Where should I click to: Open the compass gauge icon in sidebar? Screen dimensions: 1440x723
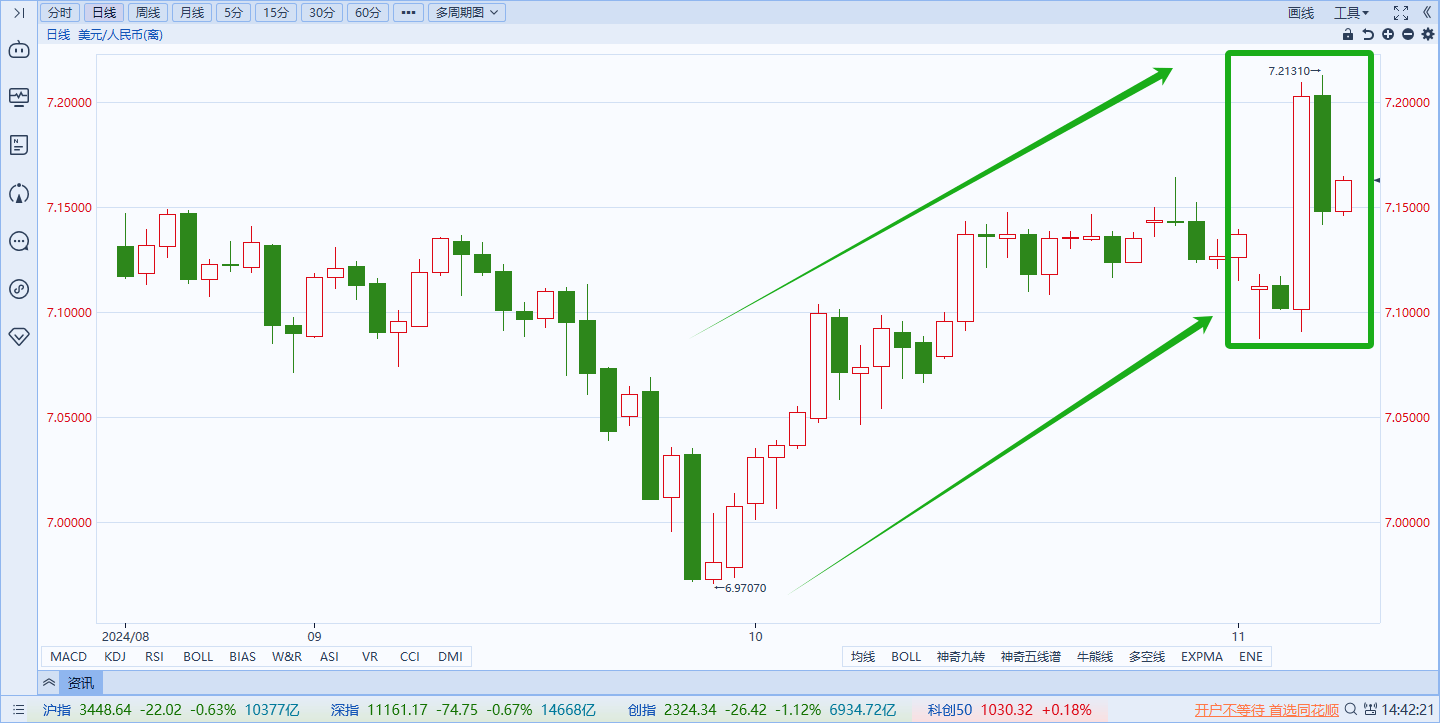(19, 193)
